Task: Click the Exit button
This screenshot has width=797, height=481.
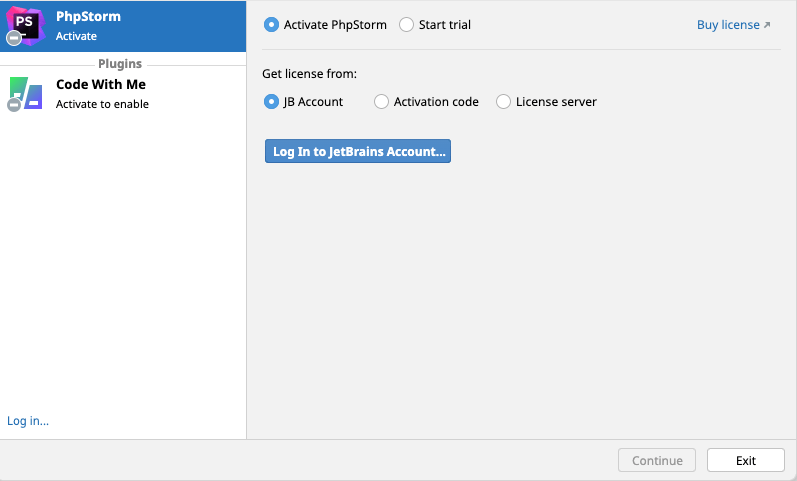Action: click(746, 460)
